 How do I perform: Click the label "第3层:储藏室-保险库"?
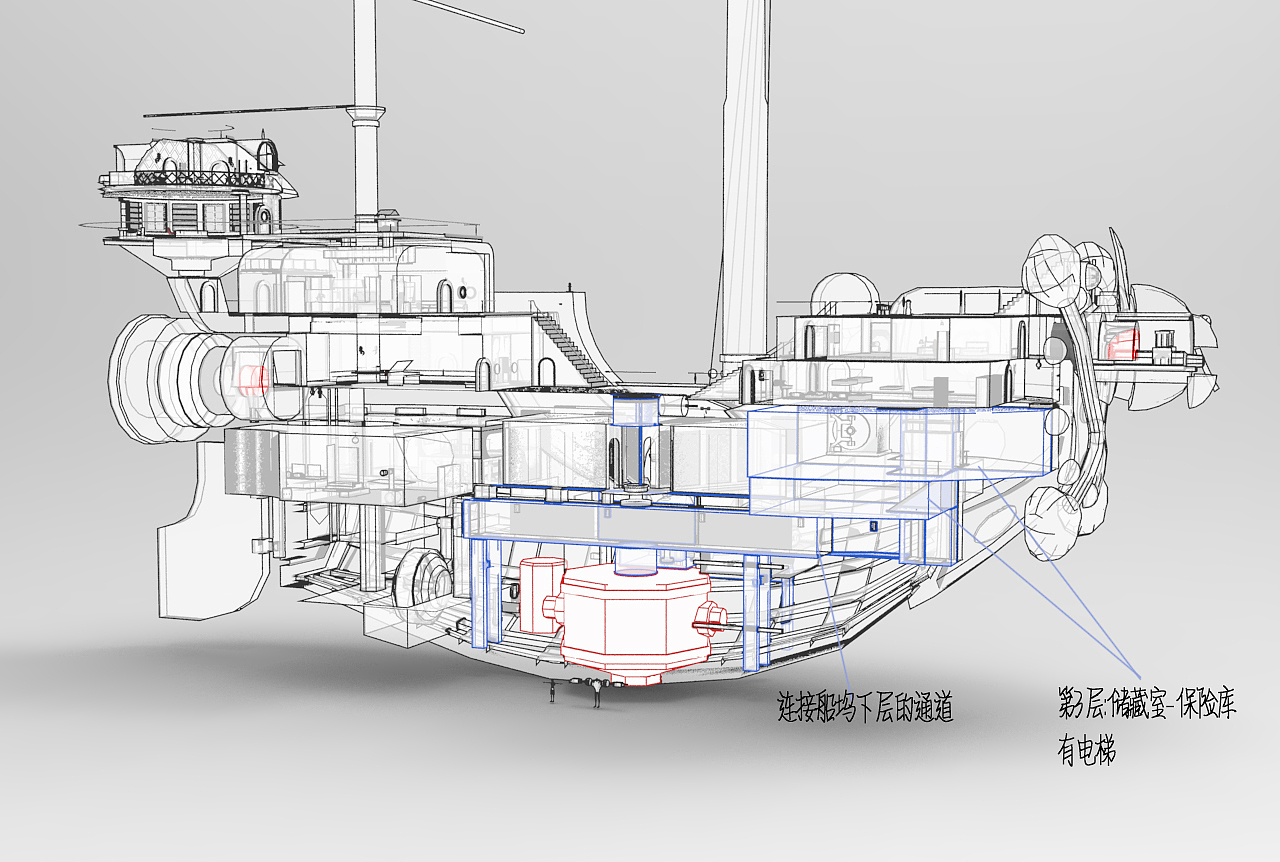[x=1148, y=703]
